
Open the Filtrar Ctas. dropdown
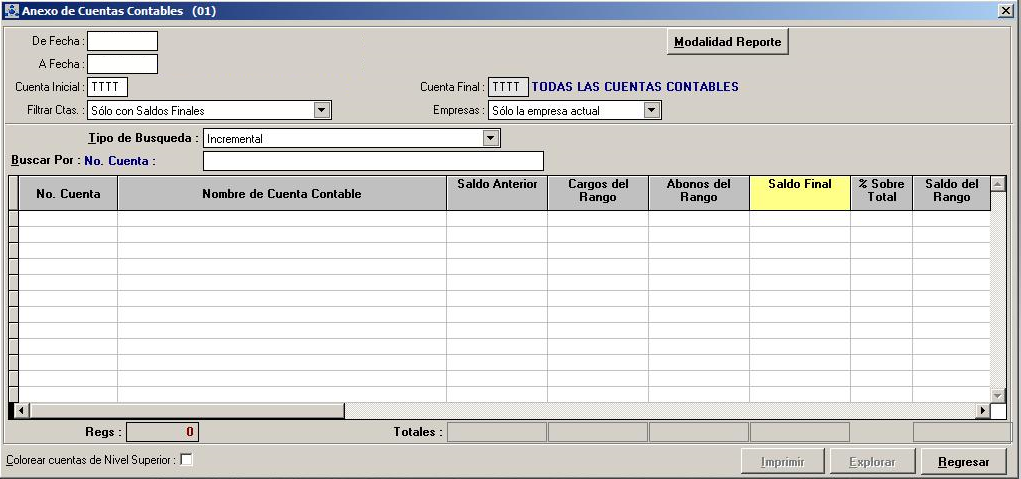pyautogui.click(x=322, y=111)
